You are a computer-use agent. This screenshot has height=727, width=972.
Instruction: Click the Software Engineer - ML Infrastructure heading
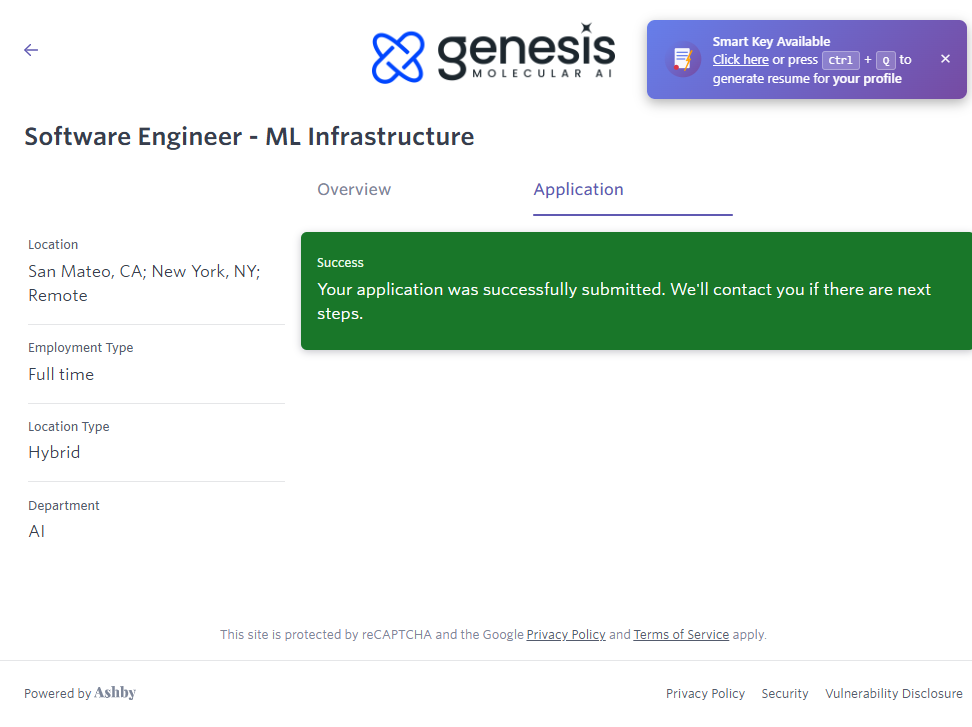point(249,136)
